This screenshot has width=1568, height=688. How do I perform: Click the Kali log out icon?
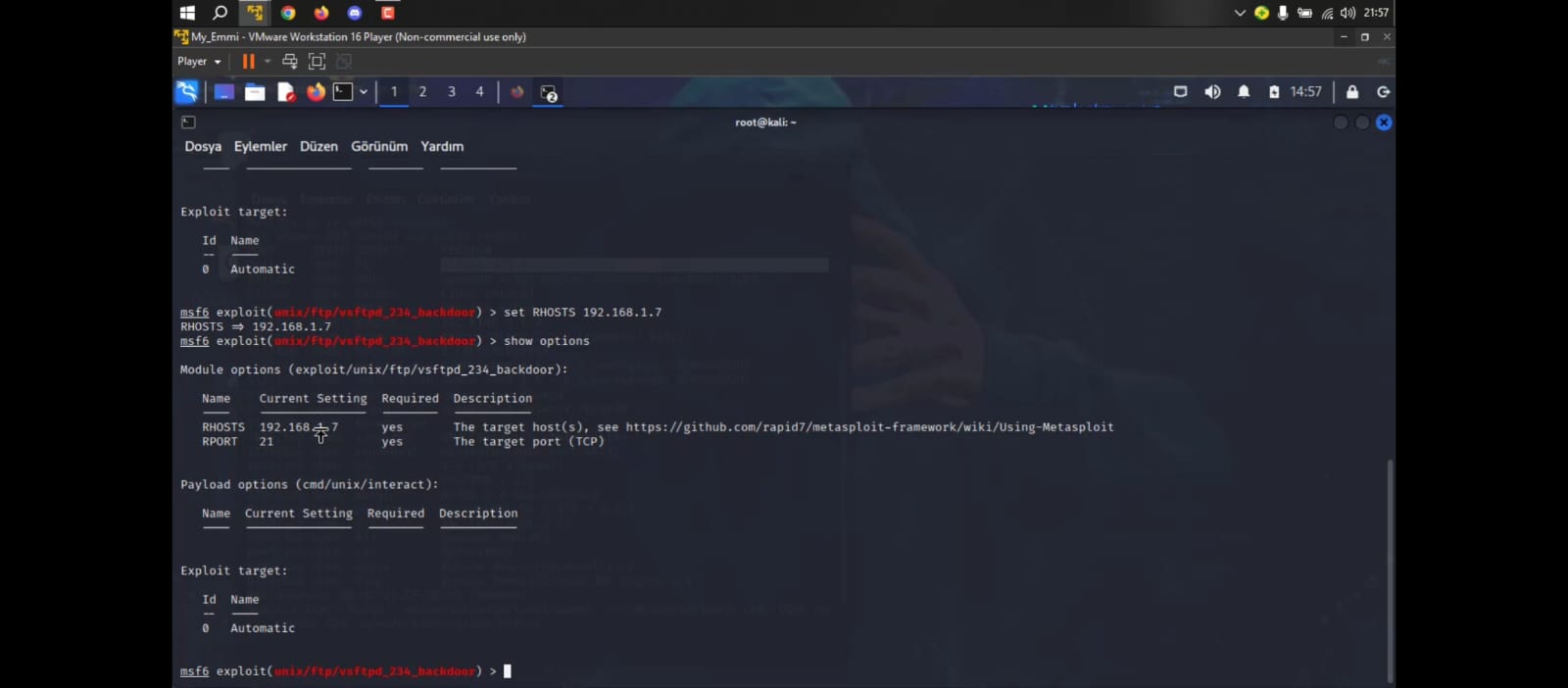[1384, 92]
